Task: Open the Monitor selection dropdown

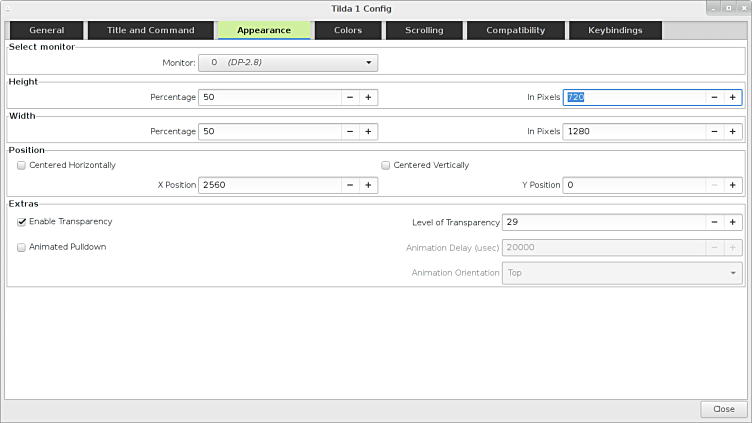Action: pos(287,63)
